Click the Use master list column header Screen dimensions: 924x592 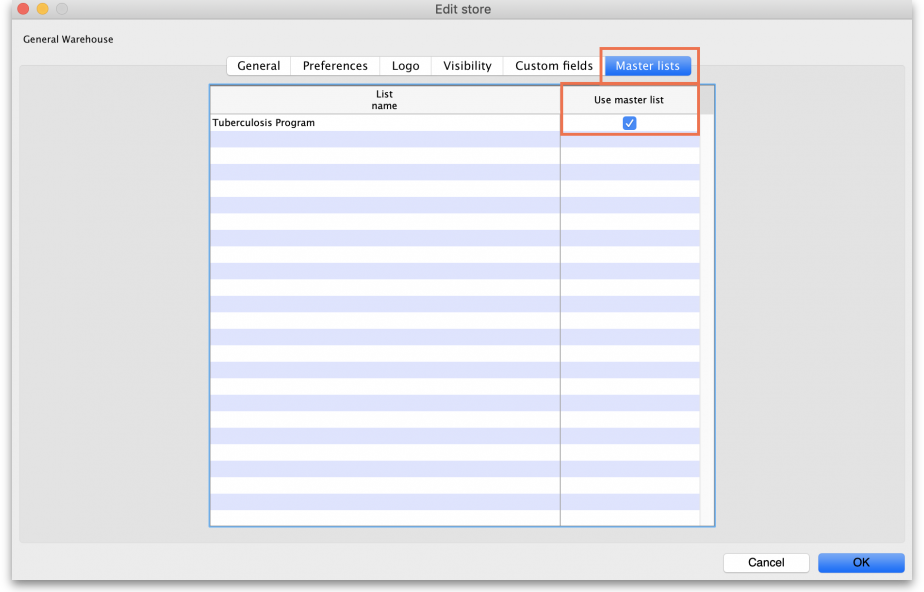pyautogui.click(x=628, y=100)
